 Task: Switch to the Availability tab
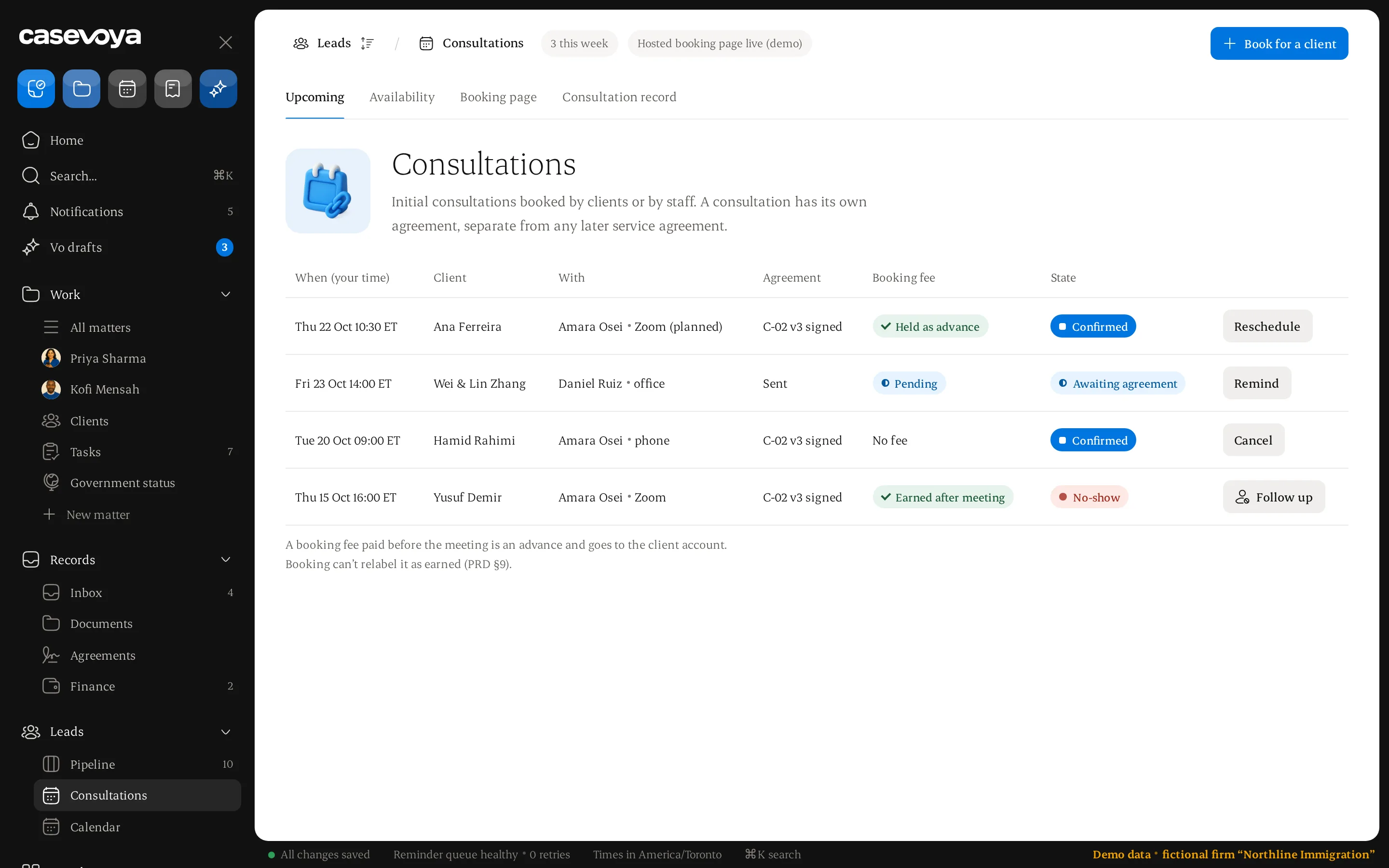click(402, 97)
